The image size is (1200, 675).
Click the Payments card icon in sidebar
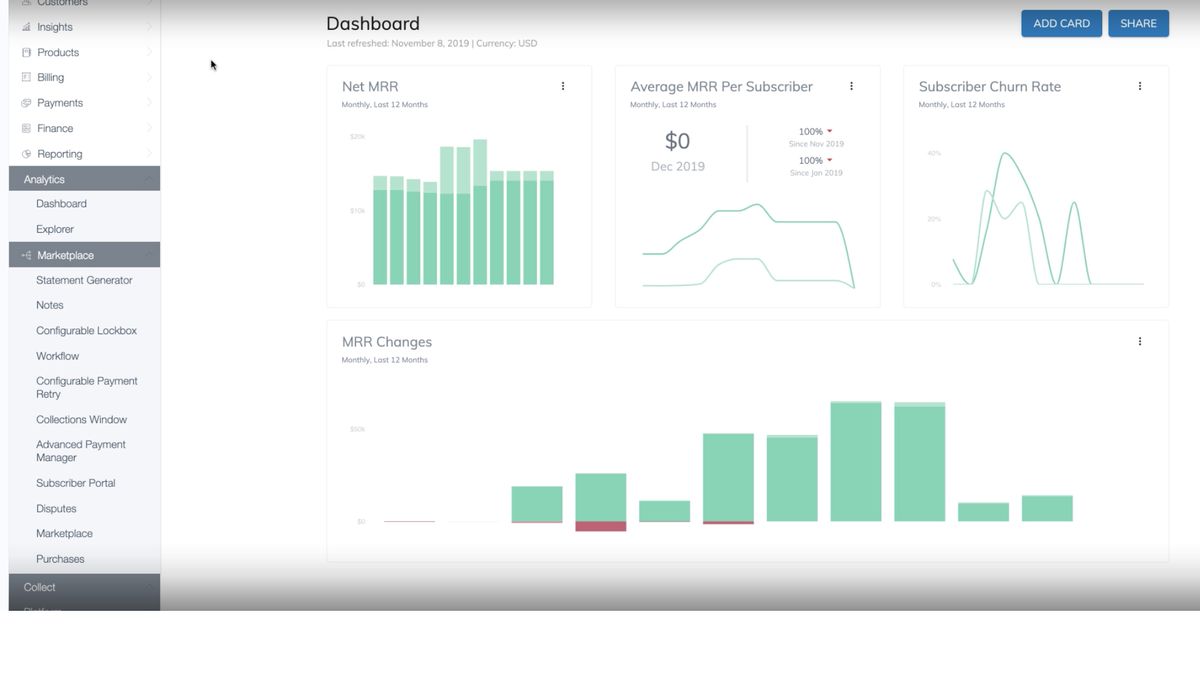coord(26,103)
